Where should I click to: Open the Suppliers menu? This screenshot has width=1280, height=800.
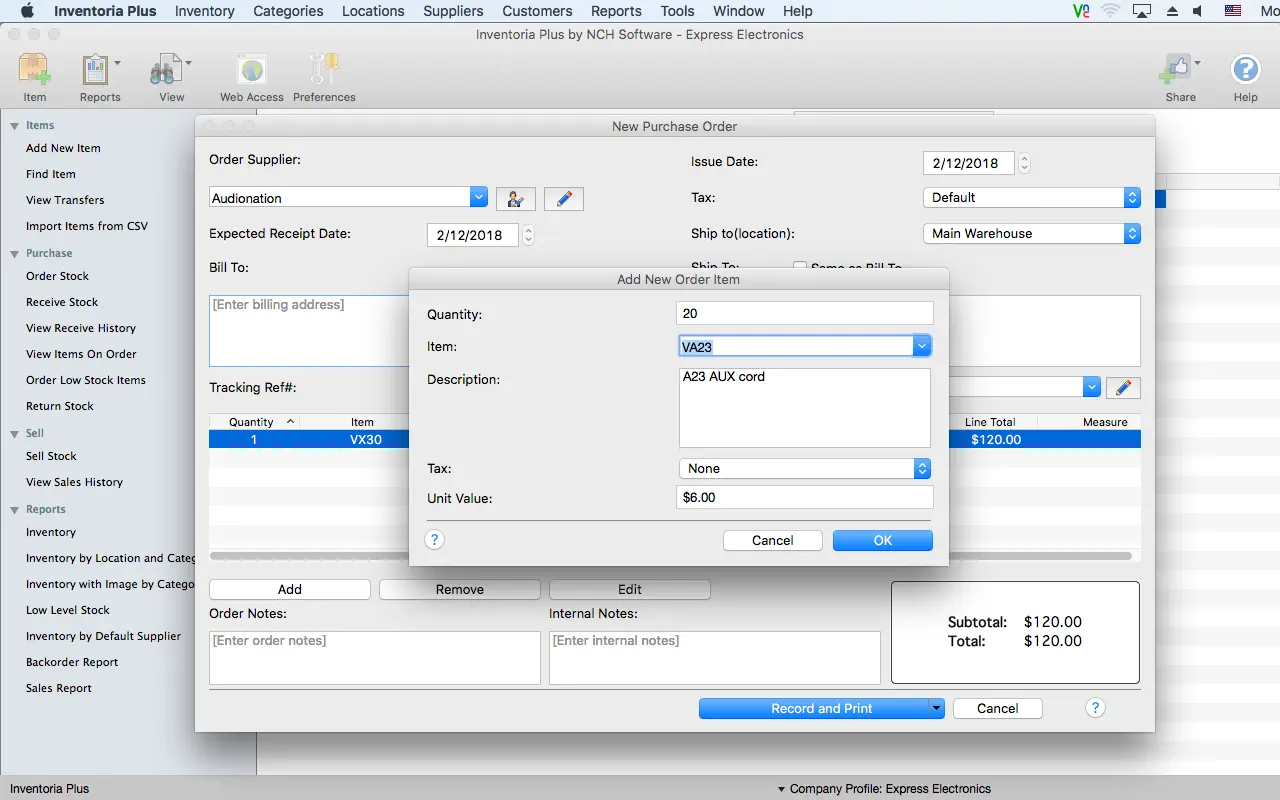click(453, 11)
